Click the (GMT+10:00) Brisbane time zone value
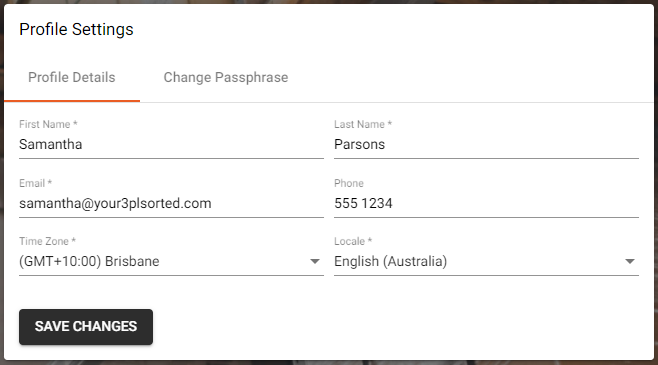Image resolution: width=658 pixels, height=365 pixels. [89, 261]
